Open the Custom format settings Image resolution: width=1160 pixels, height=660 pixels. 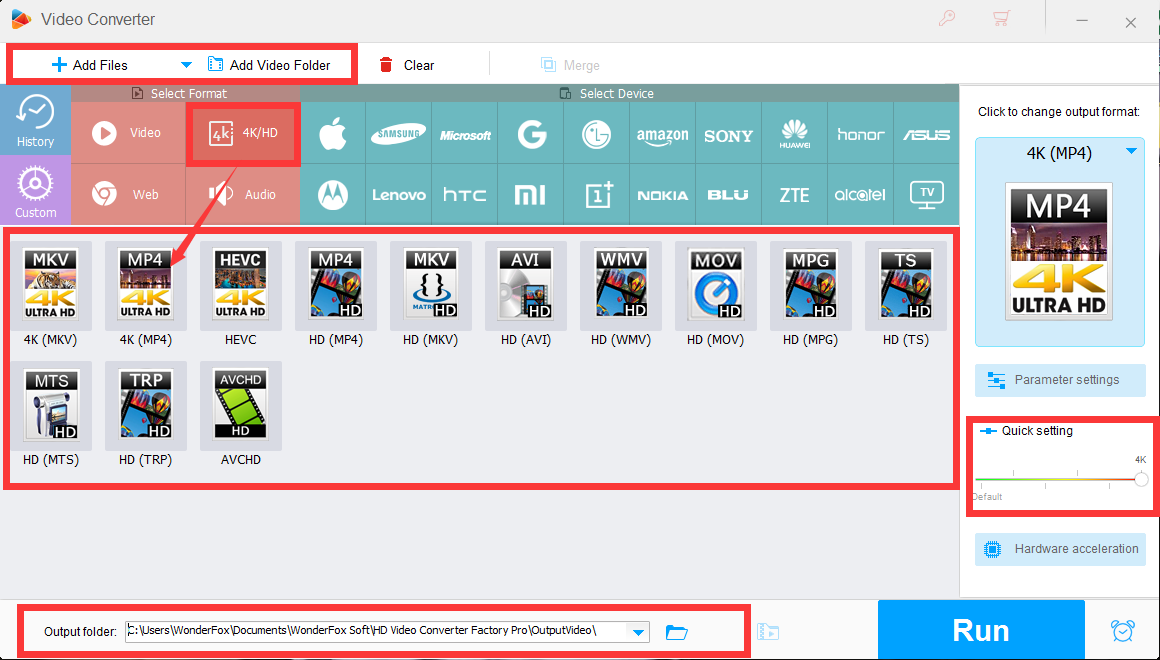[36, 190]
